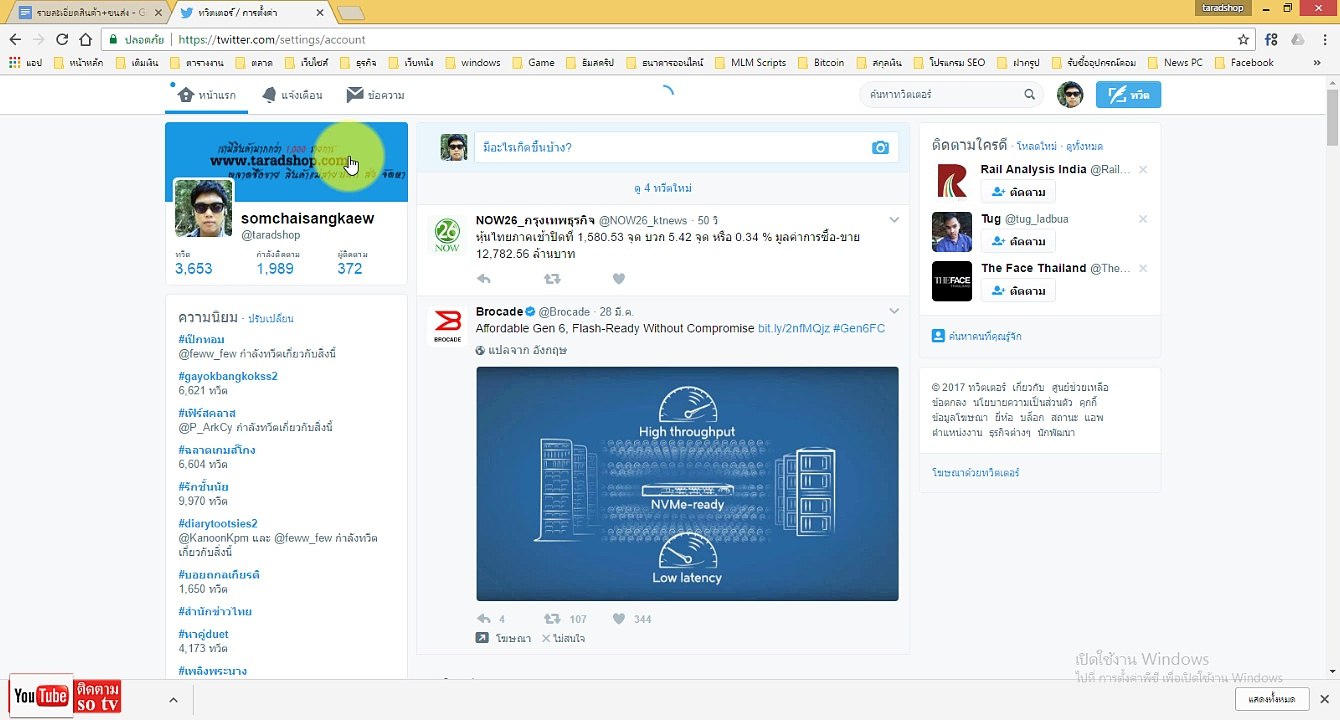The image size is (1340, 720).
Task: Click the search magnifier icon in Twitter
Action: (1029, 95)
